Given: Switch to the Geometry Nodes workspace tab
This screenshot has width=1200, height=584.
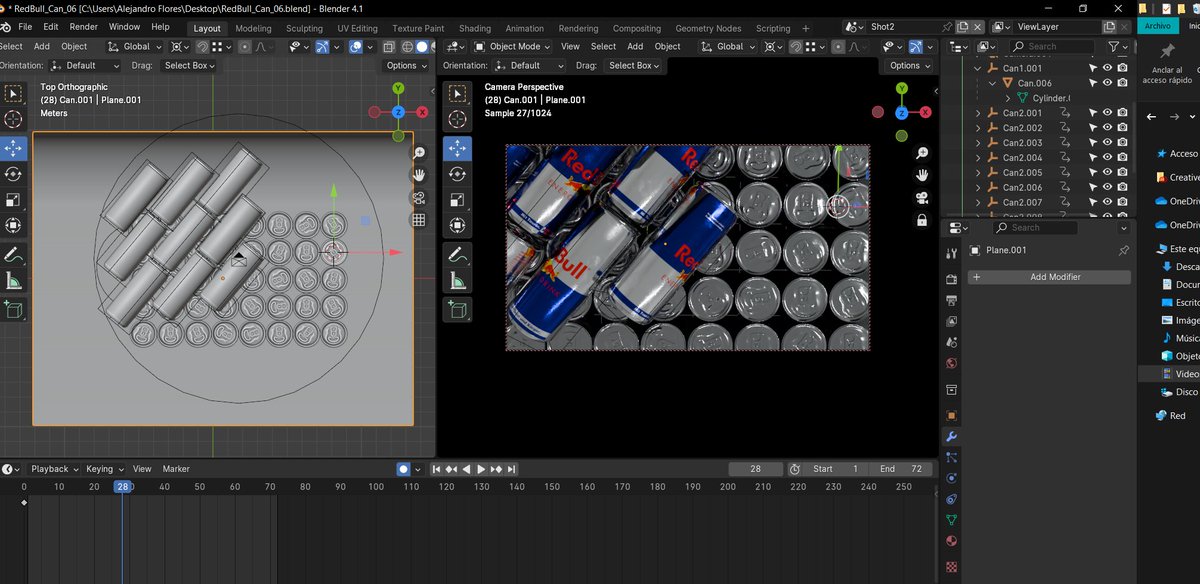Looking at the screenshot, I should 708,28.
